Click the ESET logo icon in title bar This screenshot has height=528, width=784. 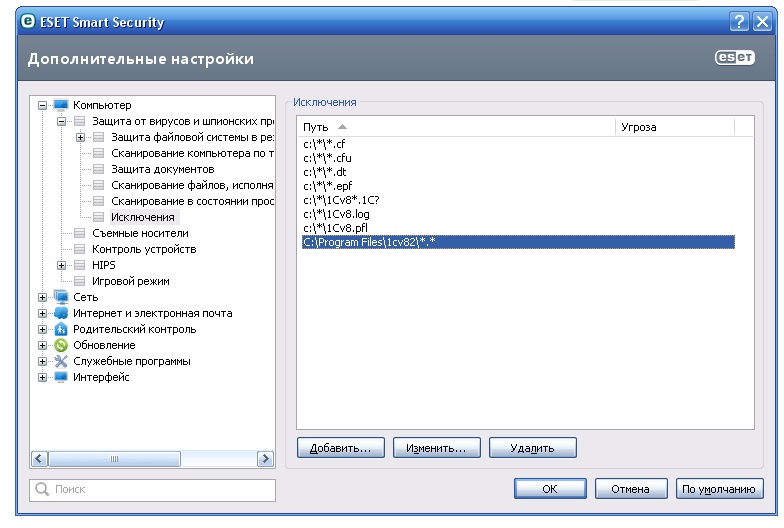[28, 22]
